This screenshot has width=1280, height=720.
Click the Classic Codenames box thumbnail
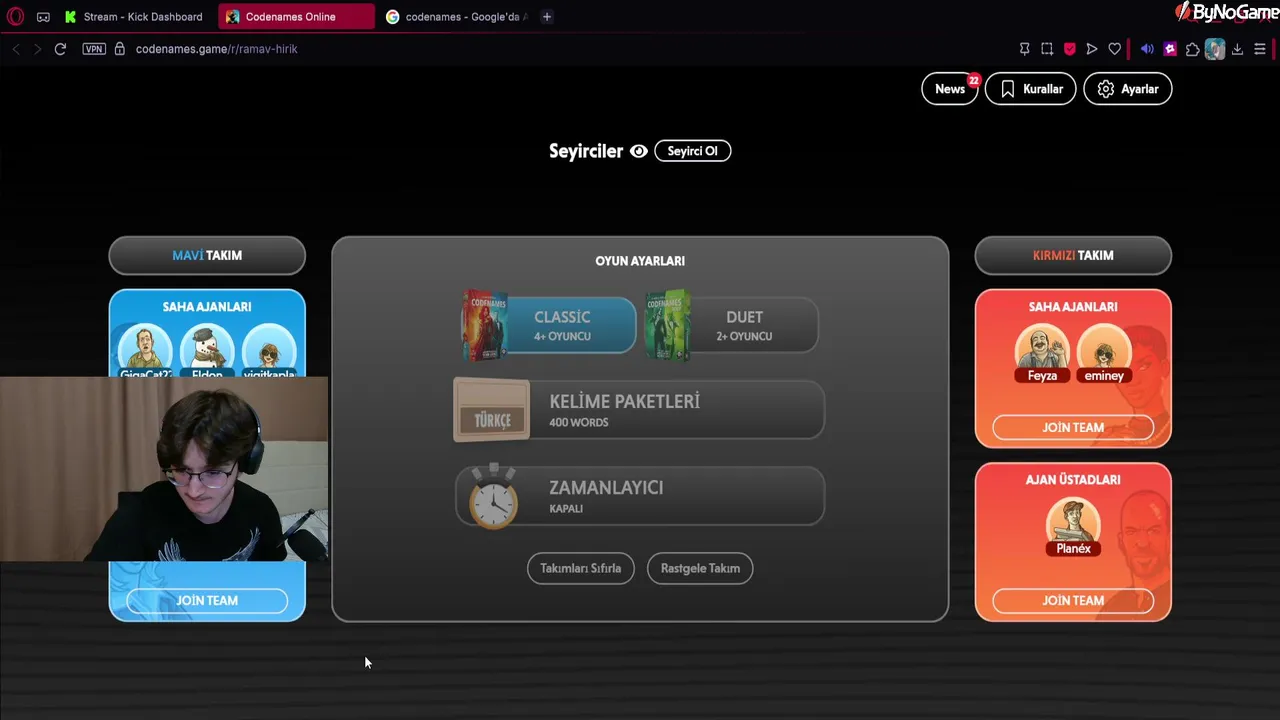click(485, 325)
